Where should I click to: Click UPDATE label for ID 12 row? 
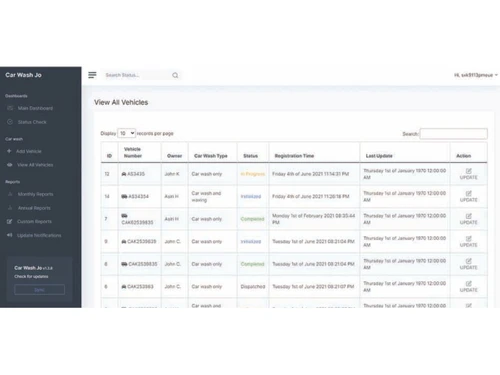click(x=468, y=177)
